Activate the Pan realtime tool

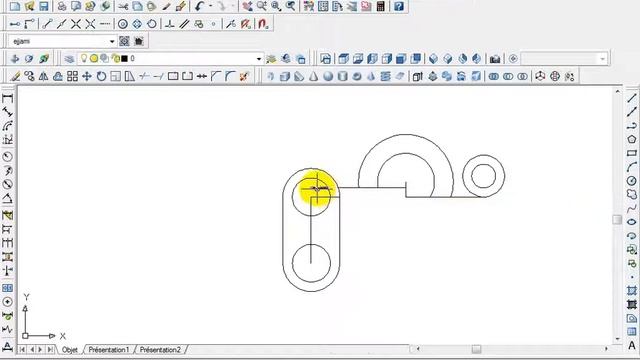[x=247, y=6]
